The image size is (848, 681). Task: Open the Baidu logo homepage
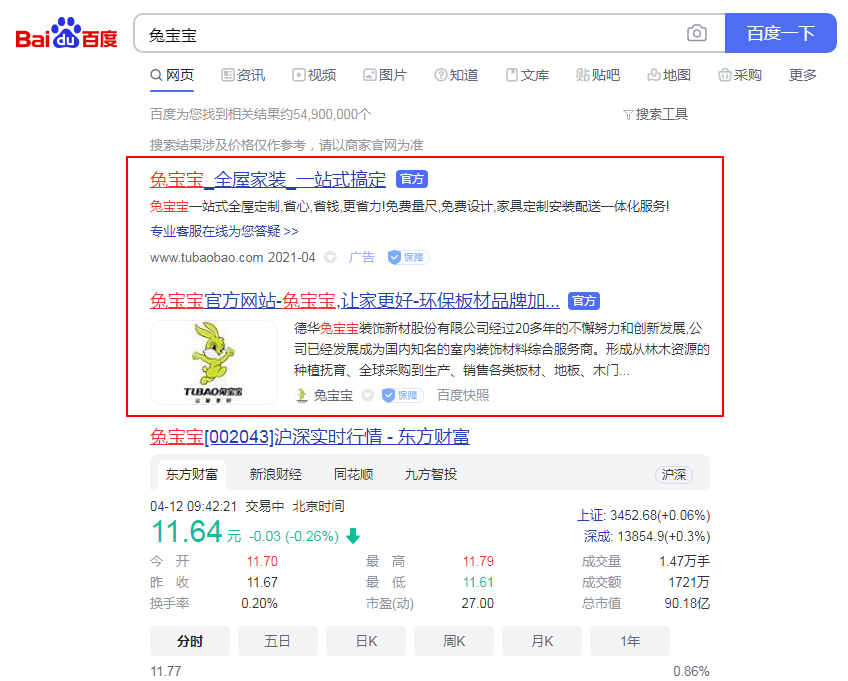[66, 34]
